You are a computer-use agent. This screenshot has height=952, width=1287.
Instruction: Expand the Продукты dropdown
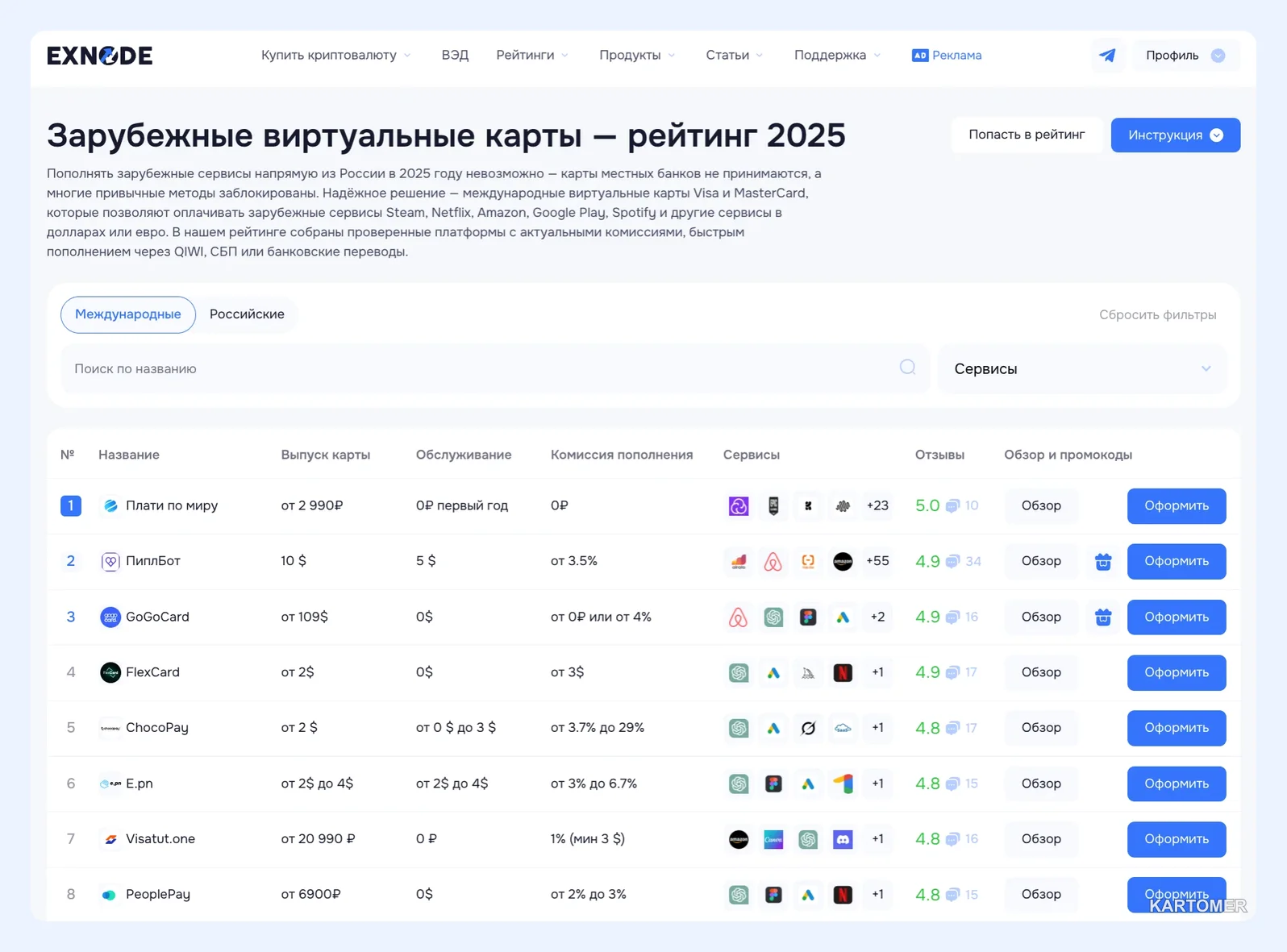click(x=637, y=55)
